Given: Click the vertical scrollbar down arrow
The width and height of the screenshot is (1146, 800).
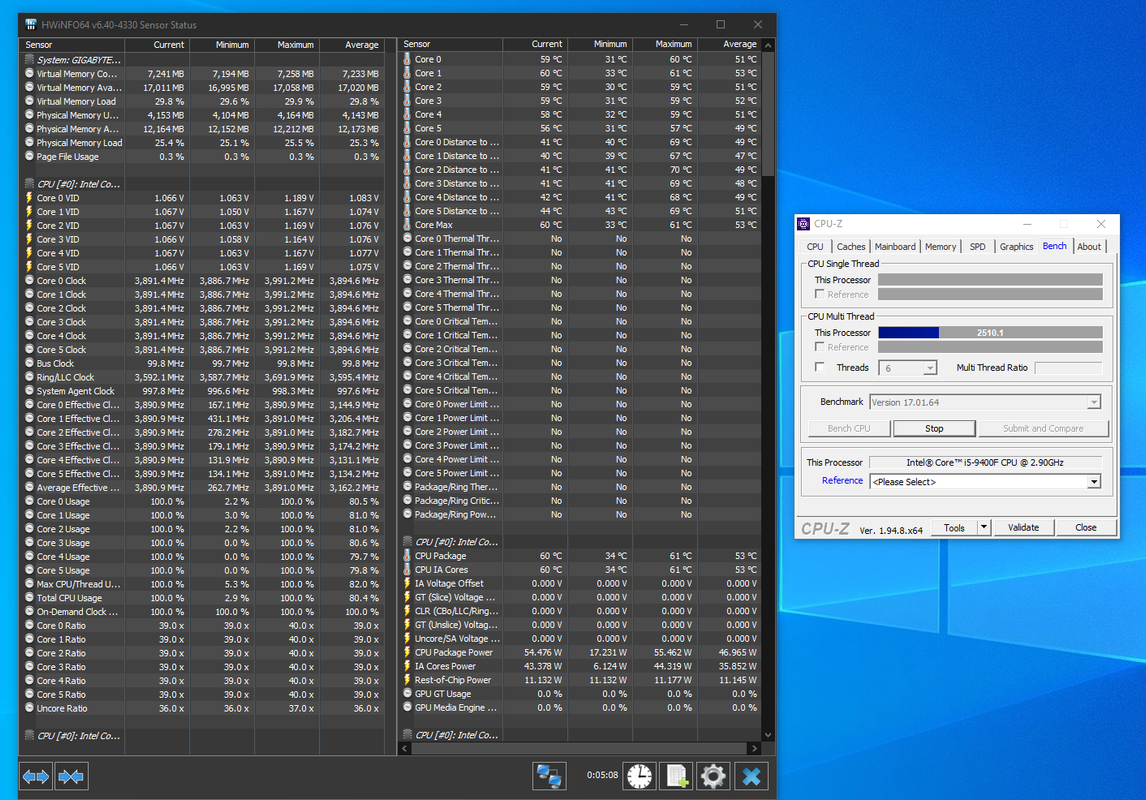Looking at the screenshot, I should pyautogui.click(x=767, y=735).
